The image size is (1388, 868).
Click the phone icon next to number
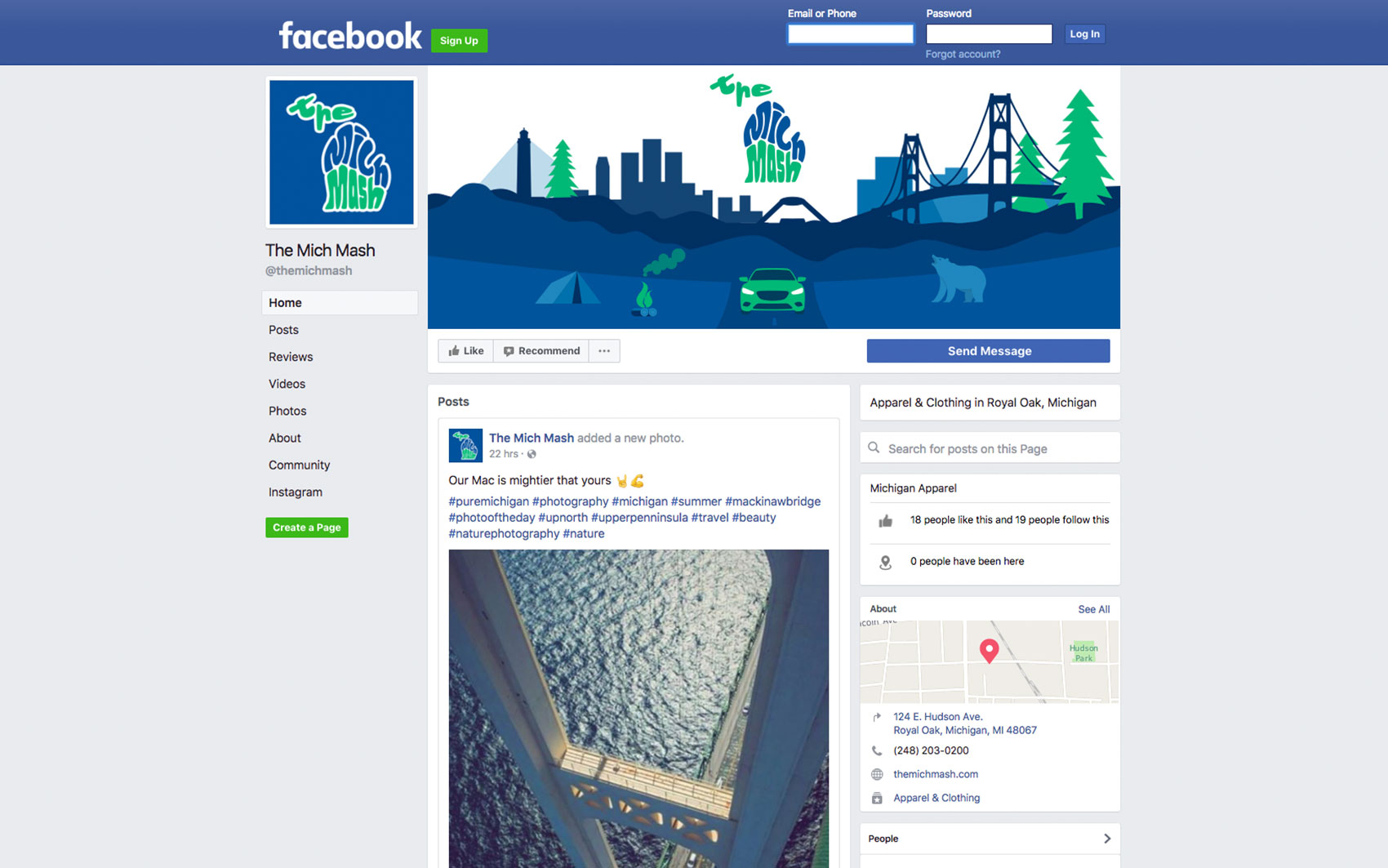(x=877, y=750)
